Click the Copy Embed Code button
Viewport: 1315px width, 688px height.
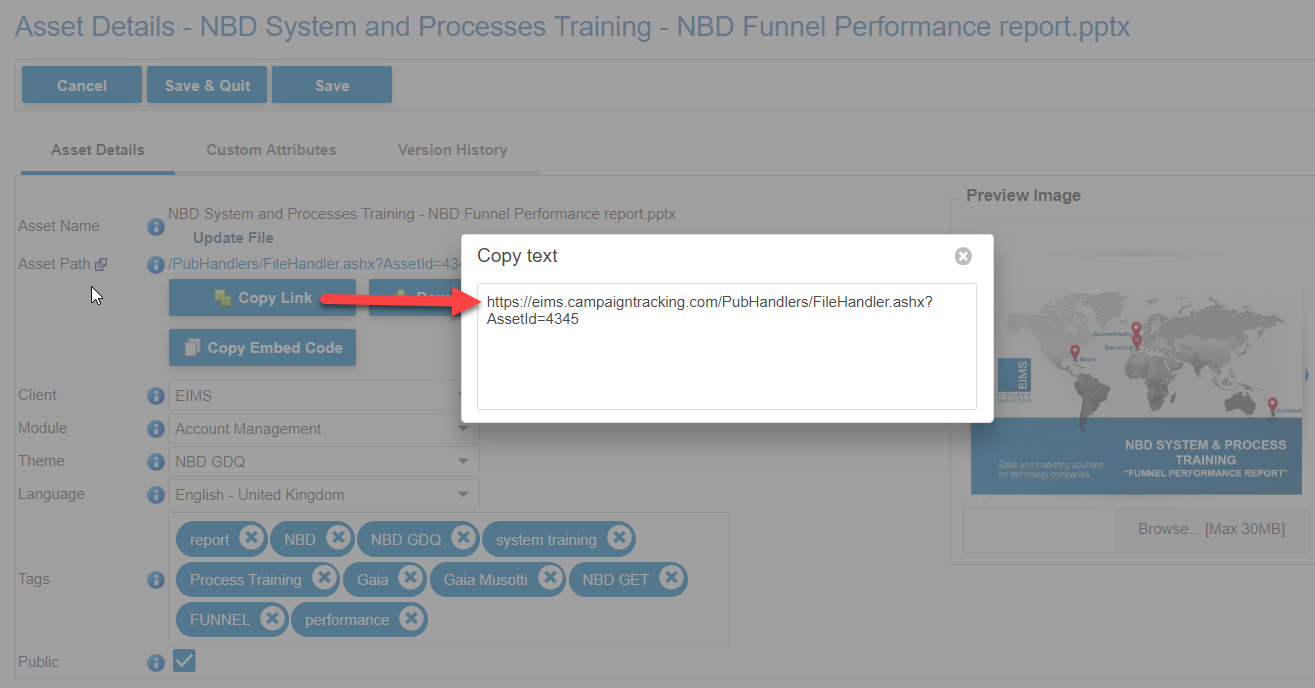(262, 348)
